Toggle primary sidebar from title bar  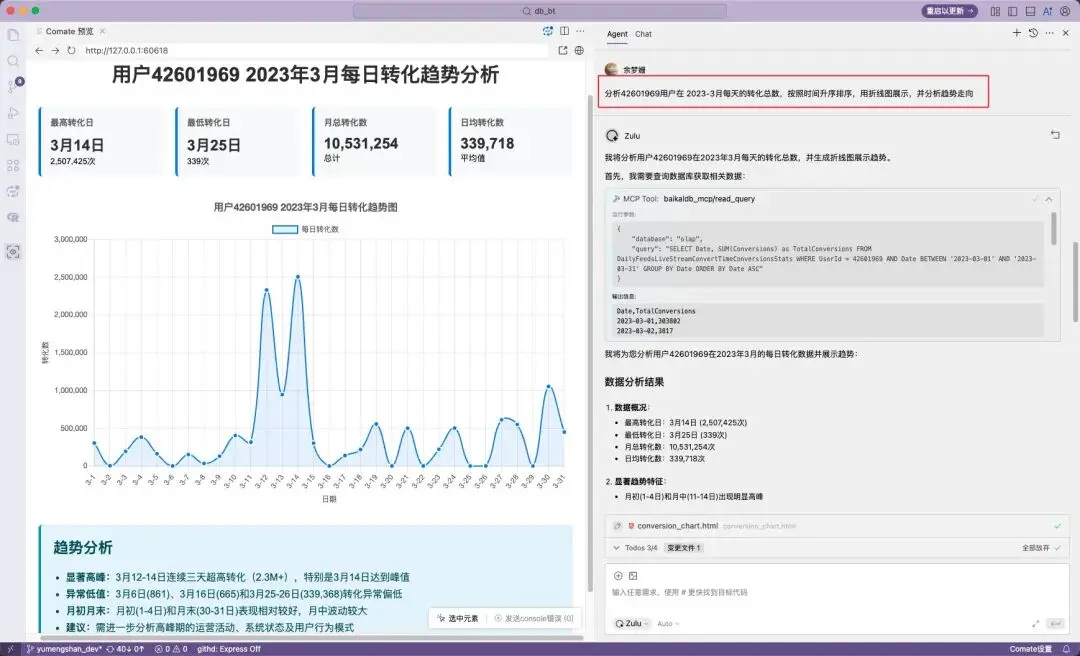pos(1012,11)
